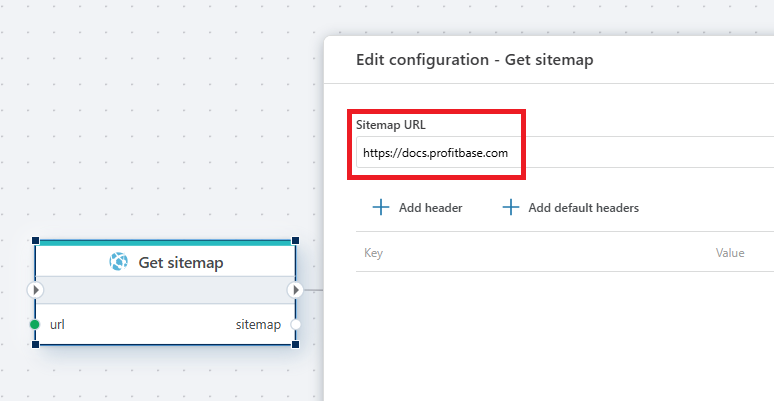Click the globe icon on Get sitemap node

click(119, 262)
